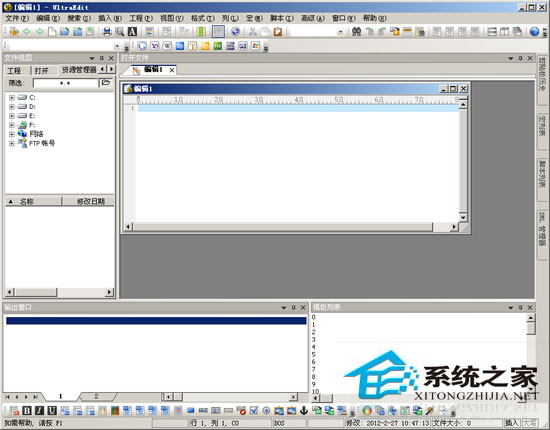The width and height of the screenshot is (550, 430).
Task: Click the scissors Cut icon
Action: pyautogui.click(x=252, y=32)
